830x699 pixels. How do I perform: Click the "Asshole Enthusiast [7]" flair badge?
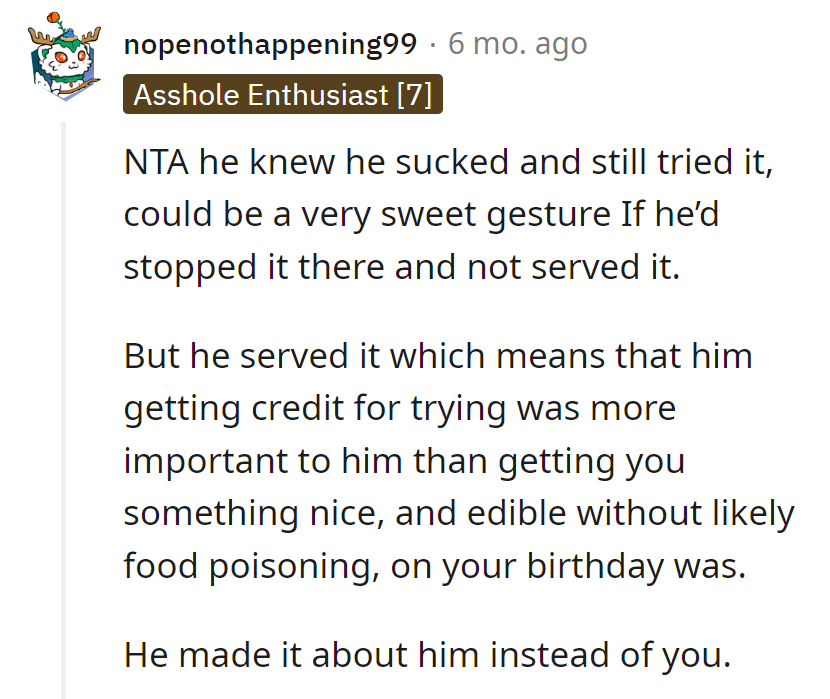[x=282, y=95]
